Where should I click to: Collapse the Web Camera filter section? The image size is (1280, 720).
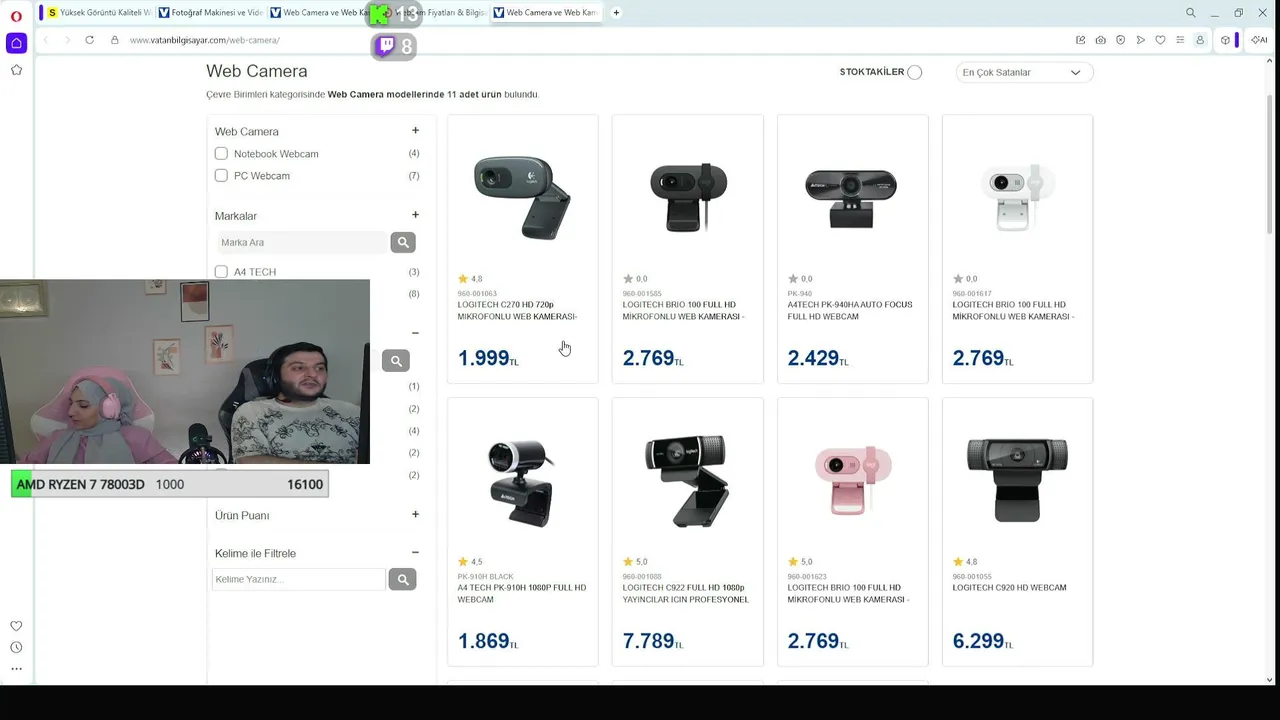point(415,130)
